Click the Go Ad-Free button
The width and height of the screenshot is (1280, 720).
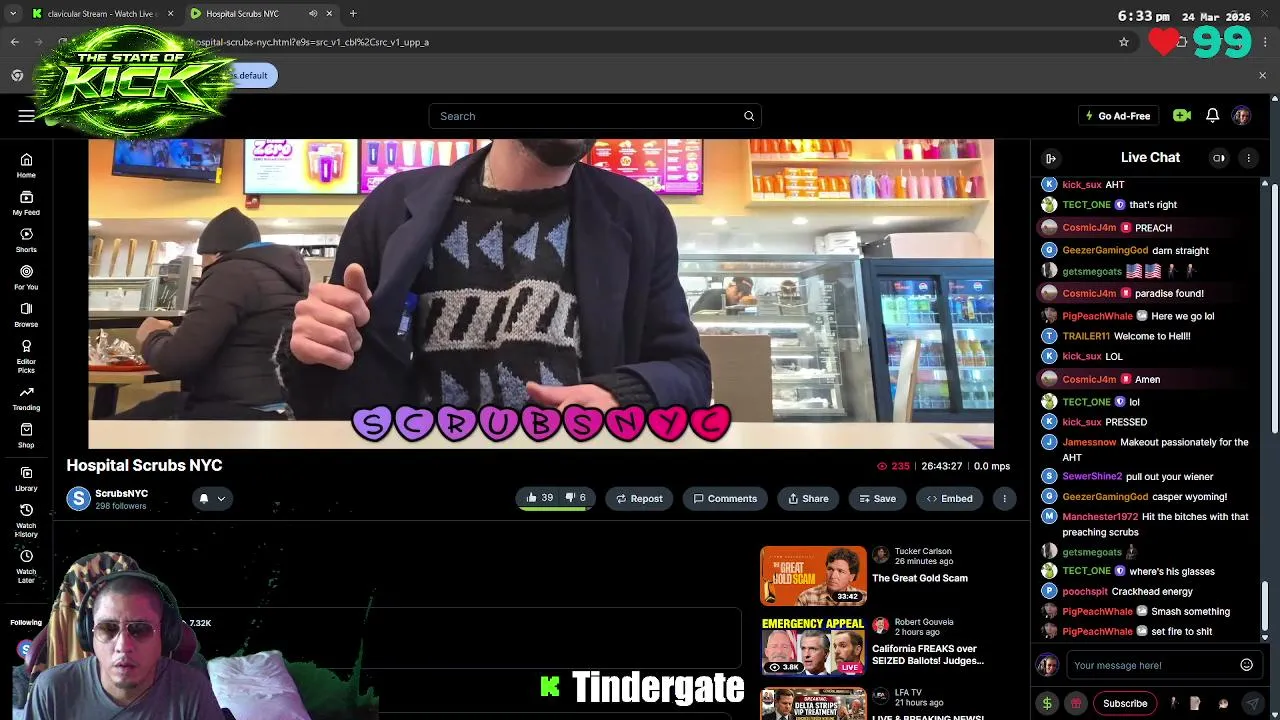pos(1118,116)
